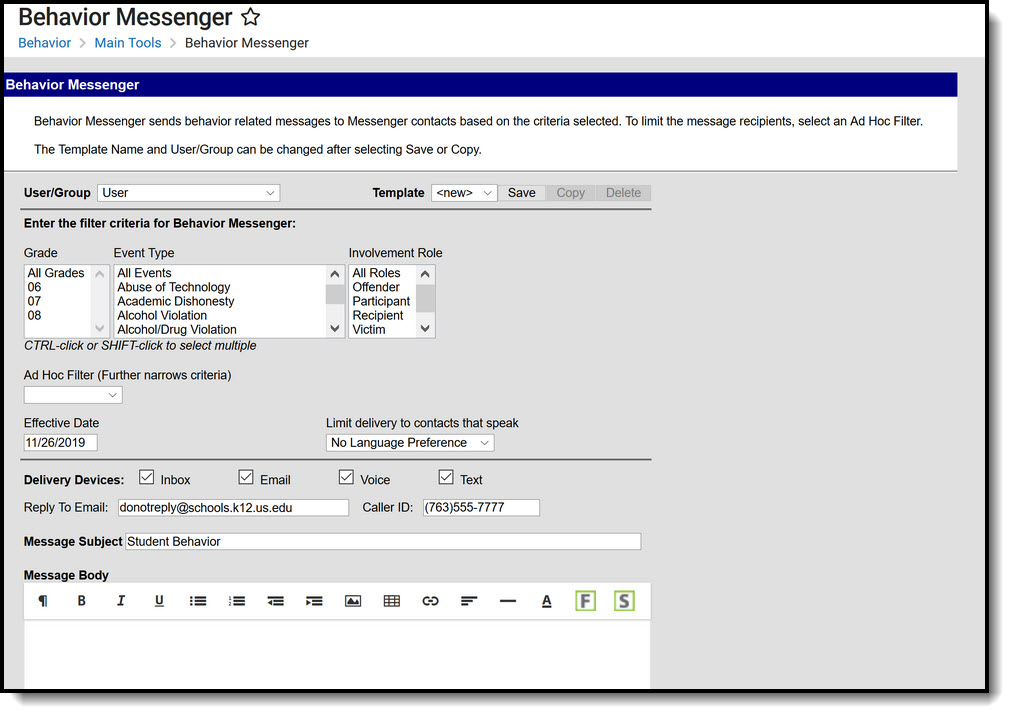Select grade 08 in the Grade list
Viewport: 1013px width, 717px height.
(58, 316)
